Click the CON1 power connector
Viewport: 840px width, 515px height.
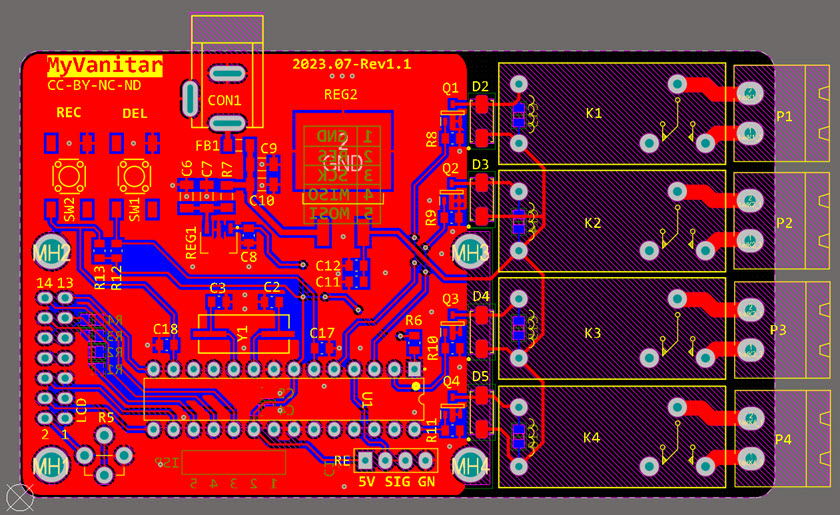[226, 99]
